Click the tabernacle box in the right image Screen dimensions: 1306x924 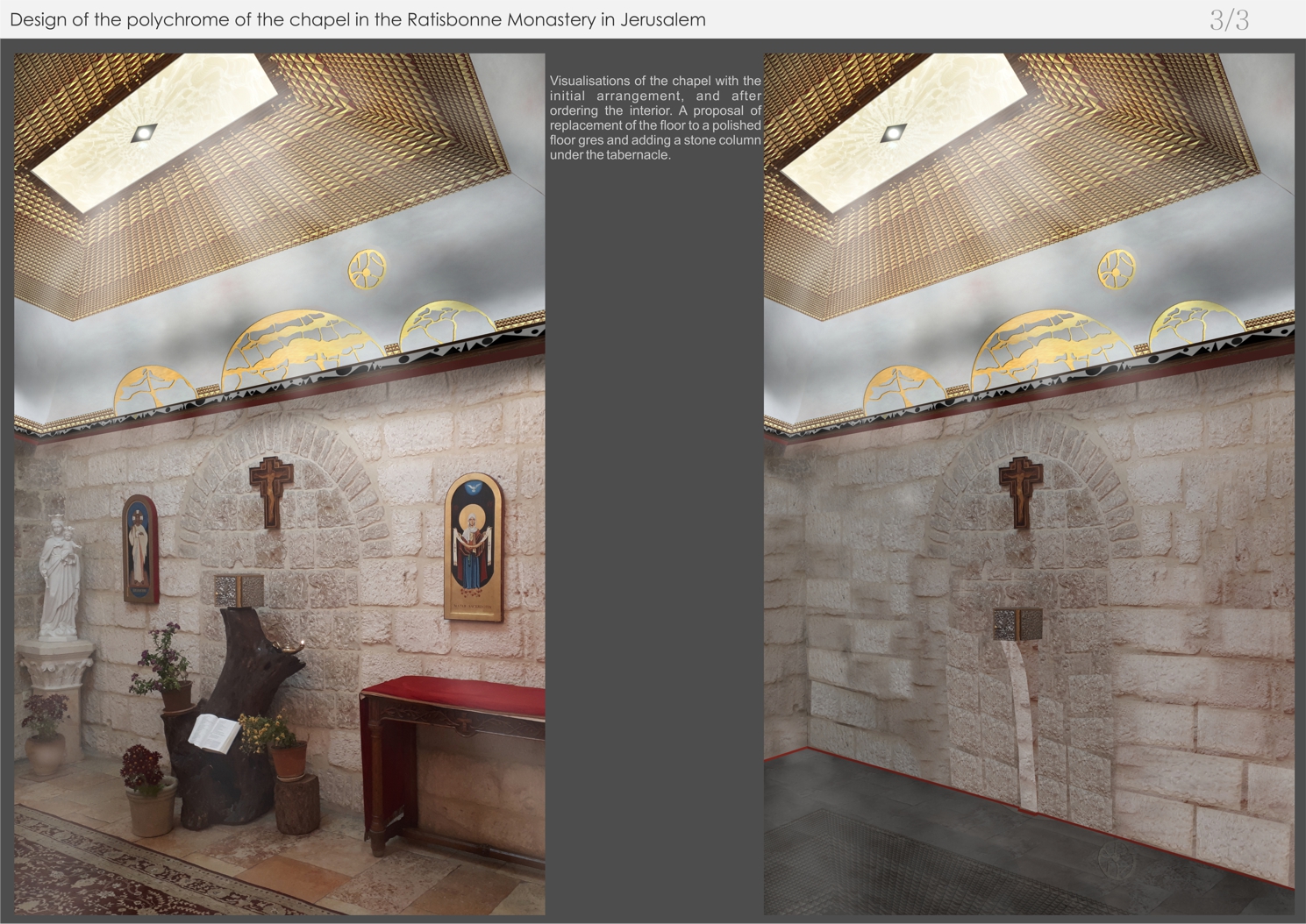(x=1017, y=623)
